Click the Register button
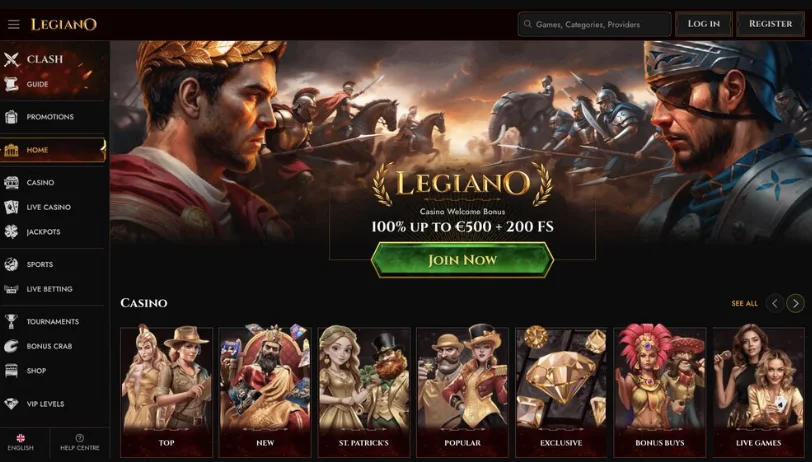Image resolution: width=812 pixels, height=462 pixels. 771,24
